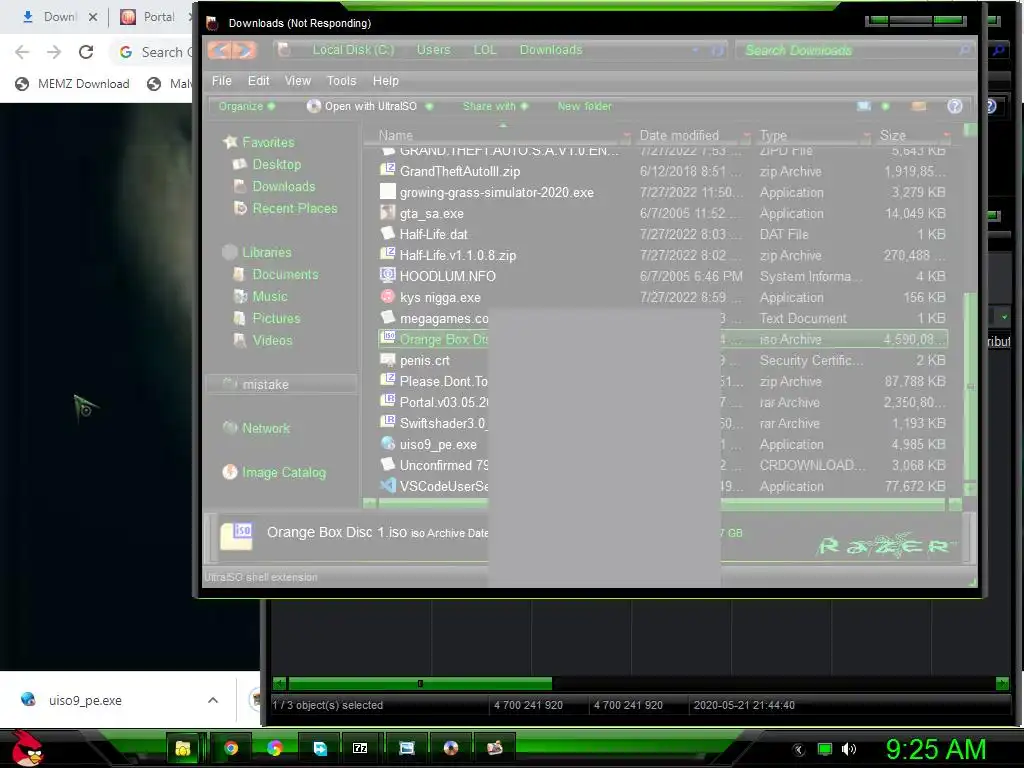Go back in Chrome browser

(22, 52)
